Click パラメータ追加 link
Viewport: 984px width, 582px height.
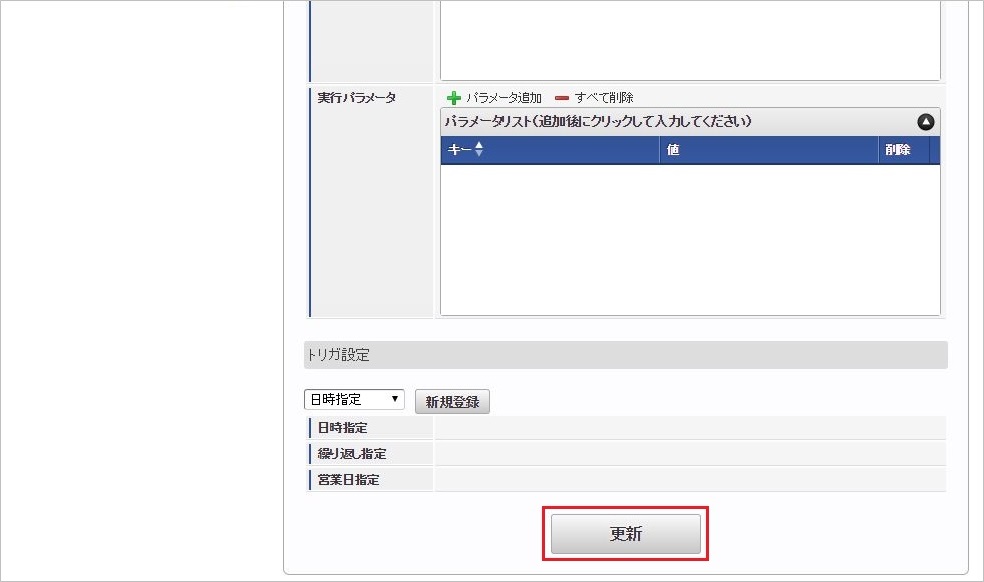503,98
